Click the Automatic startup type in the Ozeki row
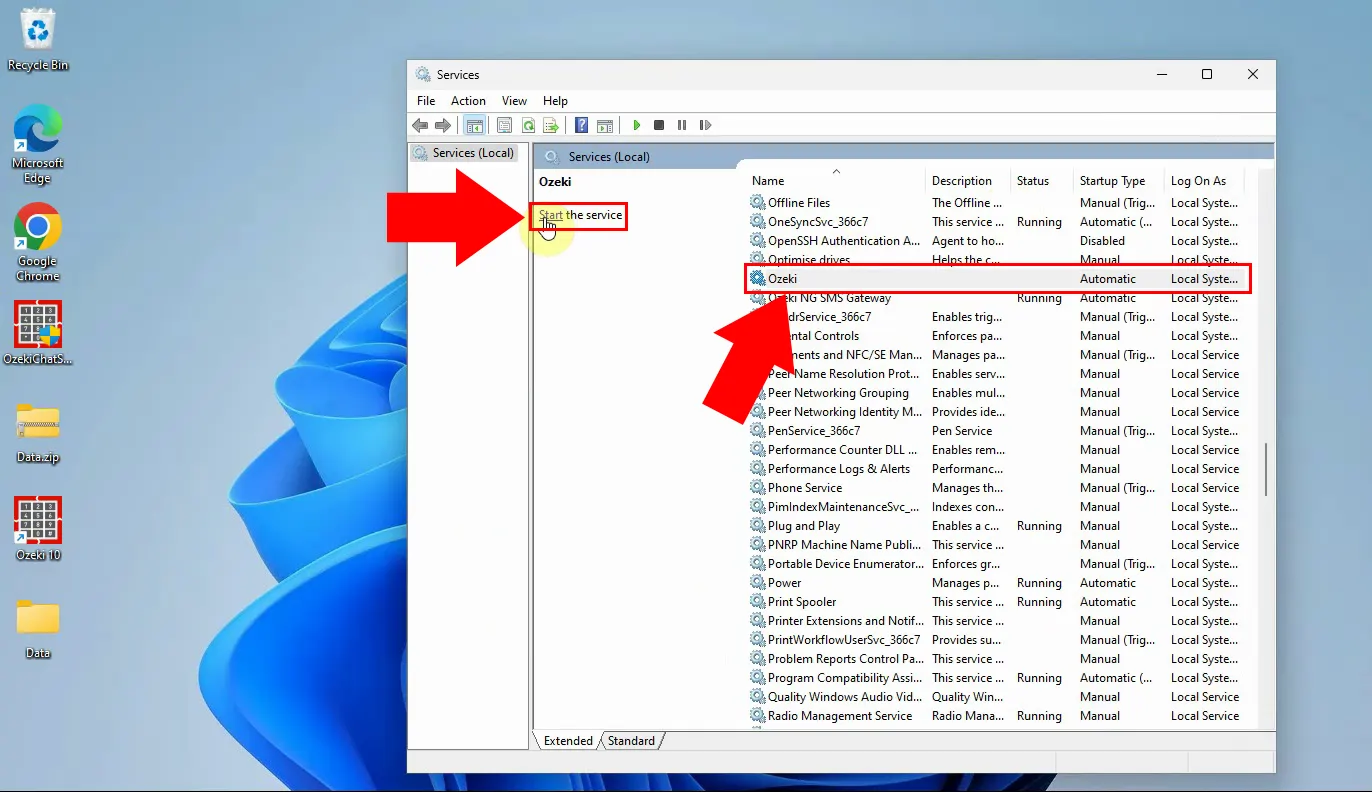Screen dimensions: 1372x792 [1108, 279]
